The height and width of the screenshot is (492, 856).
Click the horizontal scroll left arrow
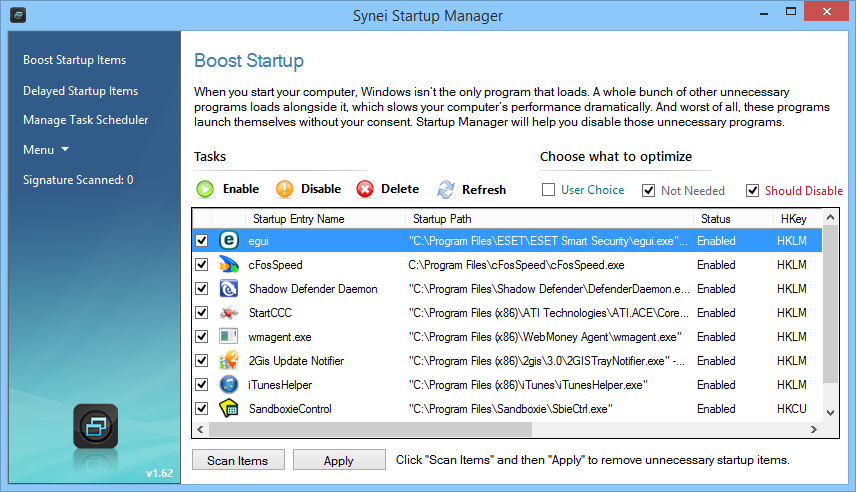click(x=200, y=430)
